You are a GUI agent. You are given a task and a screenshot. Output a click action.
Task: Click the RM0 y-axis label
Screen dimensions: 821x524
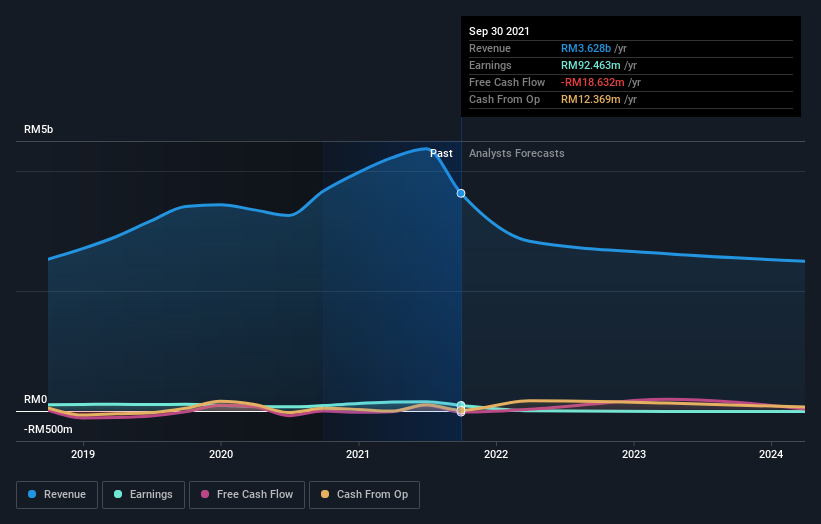(36, 399)
